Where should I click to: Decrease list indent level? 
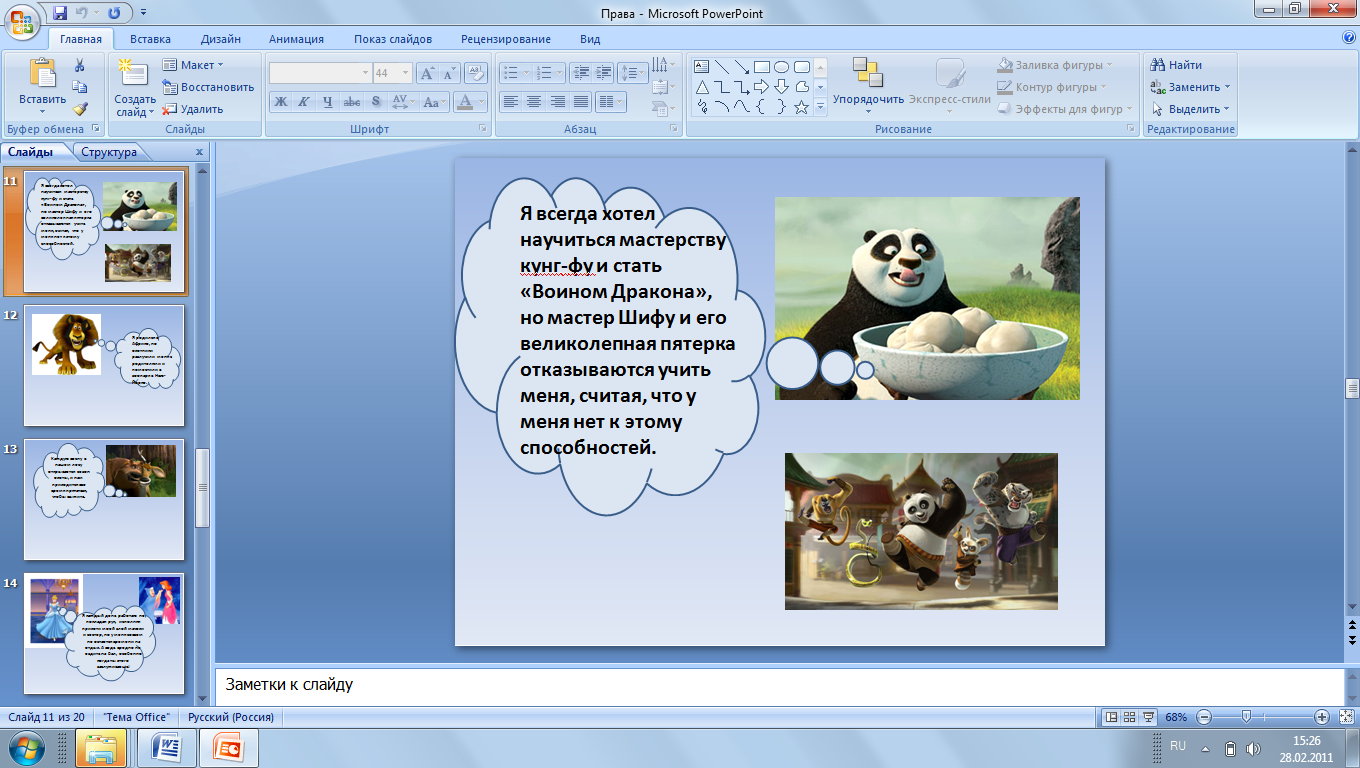coord(580,73)
